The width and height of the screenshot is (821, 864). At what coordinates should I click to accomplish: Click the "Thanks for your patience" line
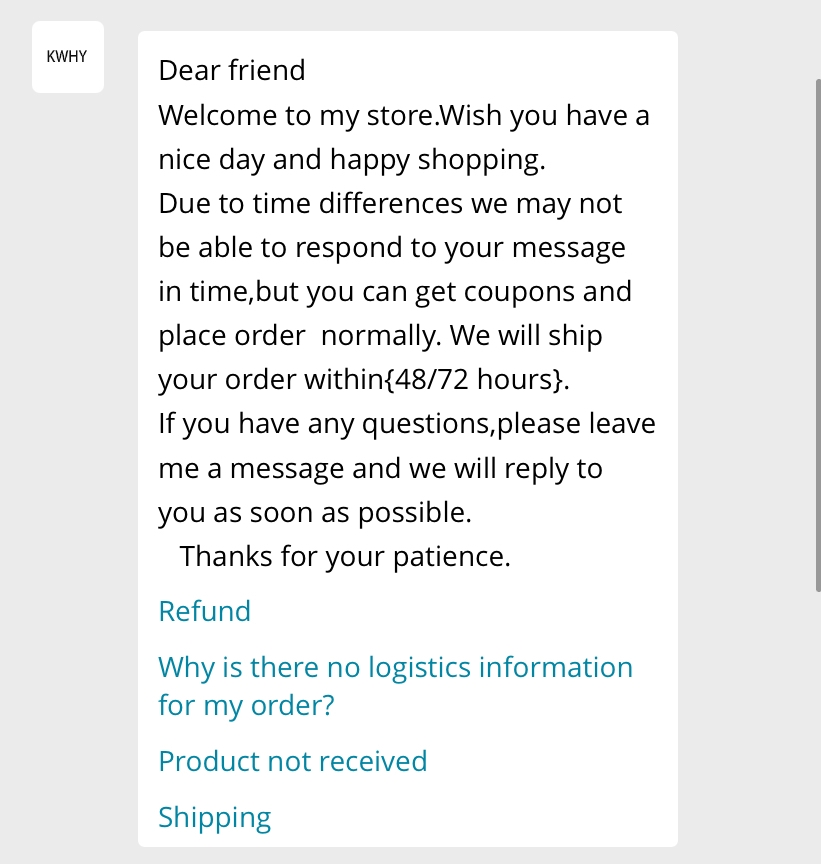tap(345, 556)
